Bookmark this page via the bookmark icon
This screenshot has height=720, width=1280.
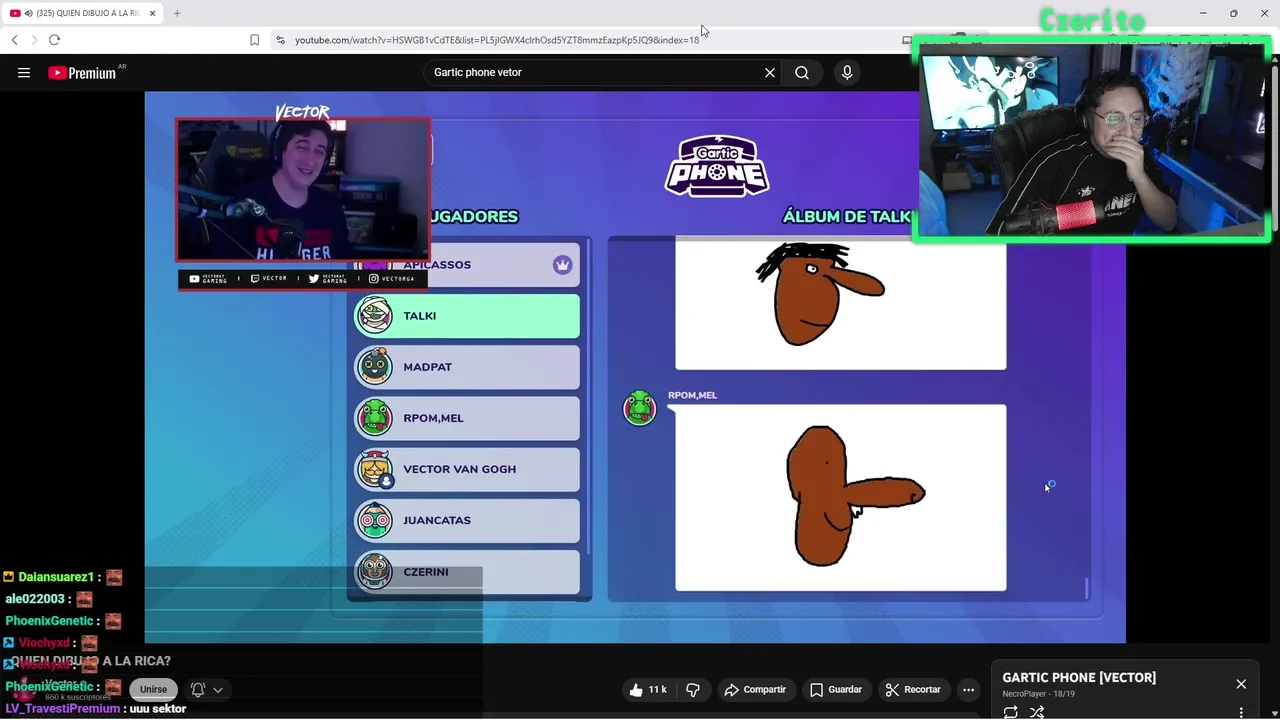tap(254, 40)
